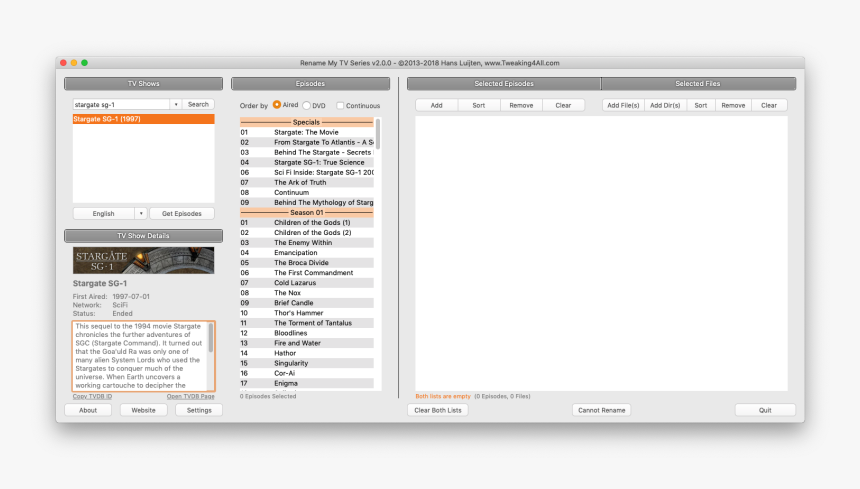
Task: Select the Aired order radio button
Action: pyautogui.click(x=277, y=105)
